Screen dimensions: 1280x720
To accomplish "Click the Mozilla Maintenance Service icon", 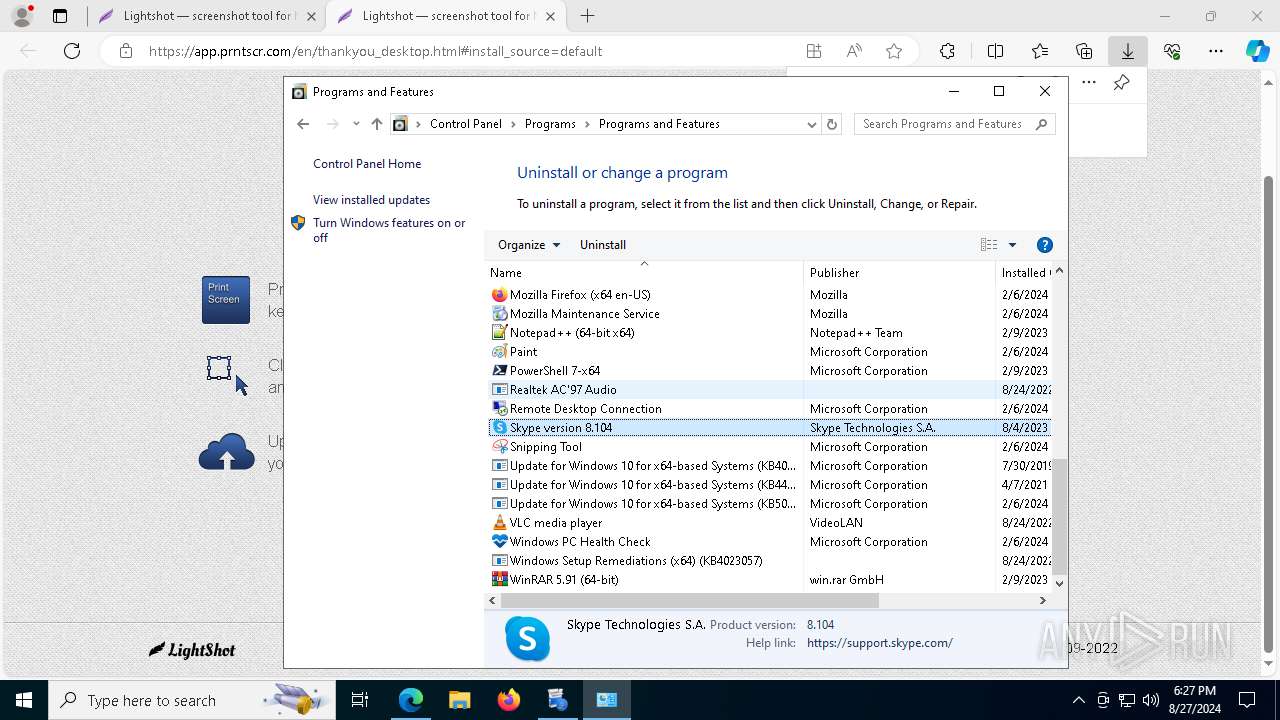I will tap(500, 314).
